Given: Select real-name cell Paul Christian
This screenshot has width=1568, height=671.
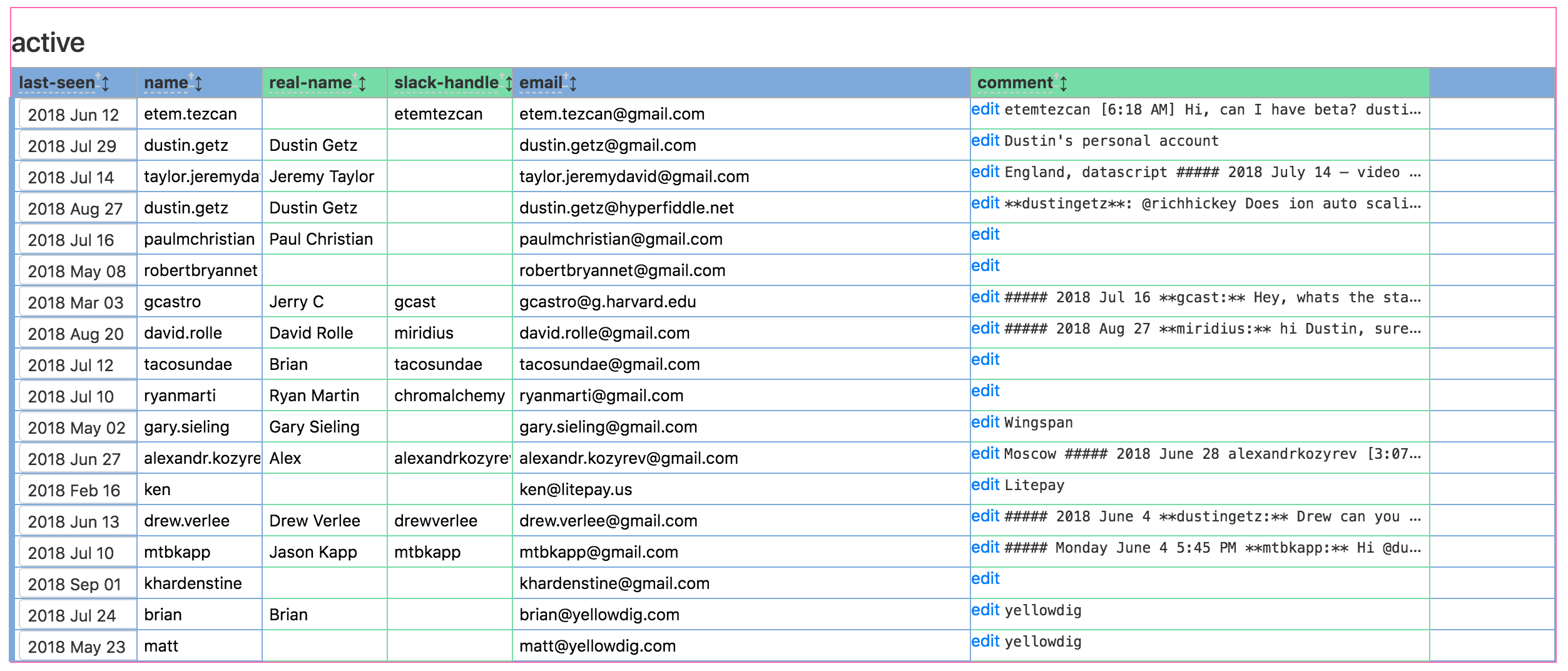Looking at the screenshot, I should tap(325, 239).
